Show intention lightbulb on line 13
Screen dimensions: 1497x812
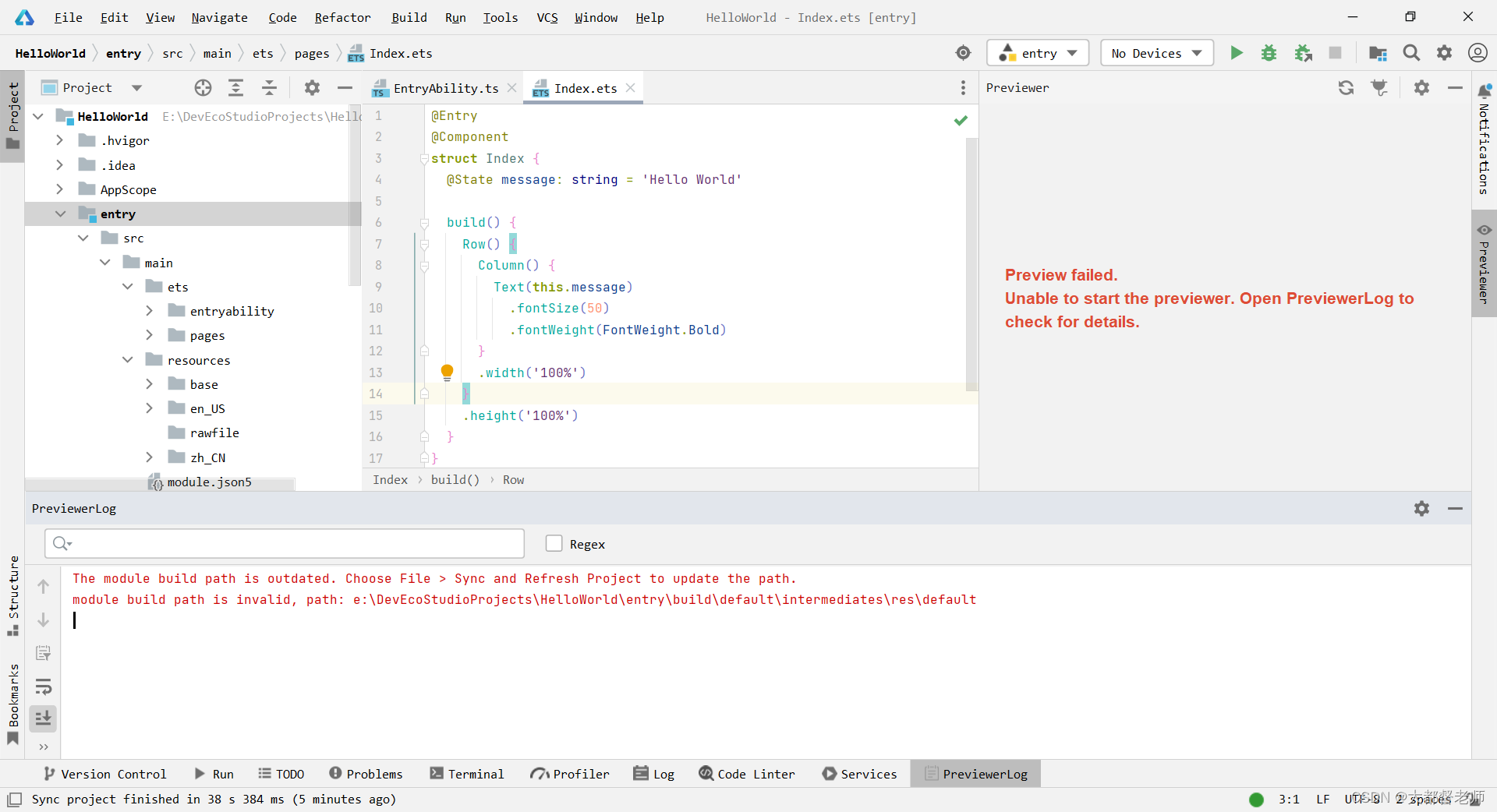(447, 372)
